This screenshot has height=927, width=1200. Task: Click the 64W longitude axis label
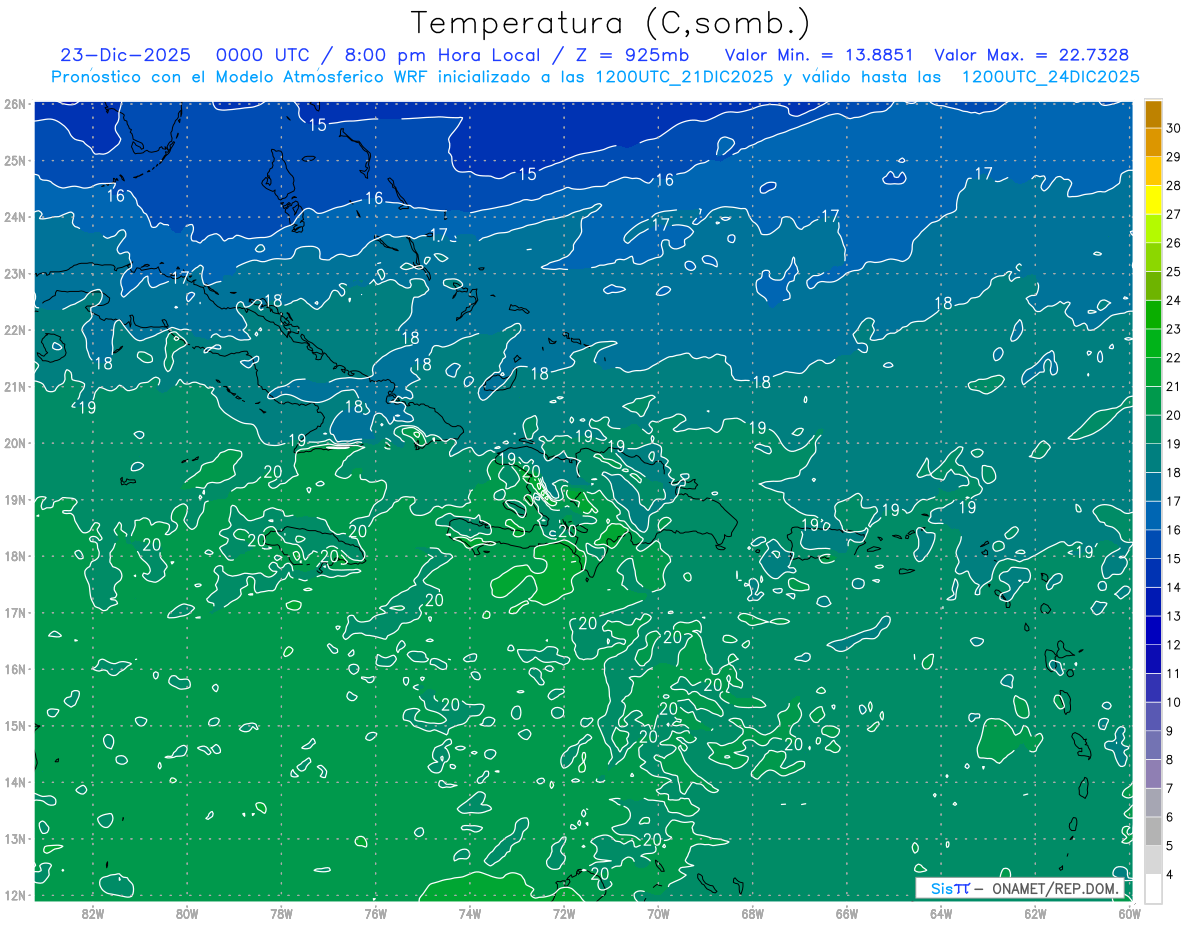pyautogui.click(x=941, y=912)
